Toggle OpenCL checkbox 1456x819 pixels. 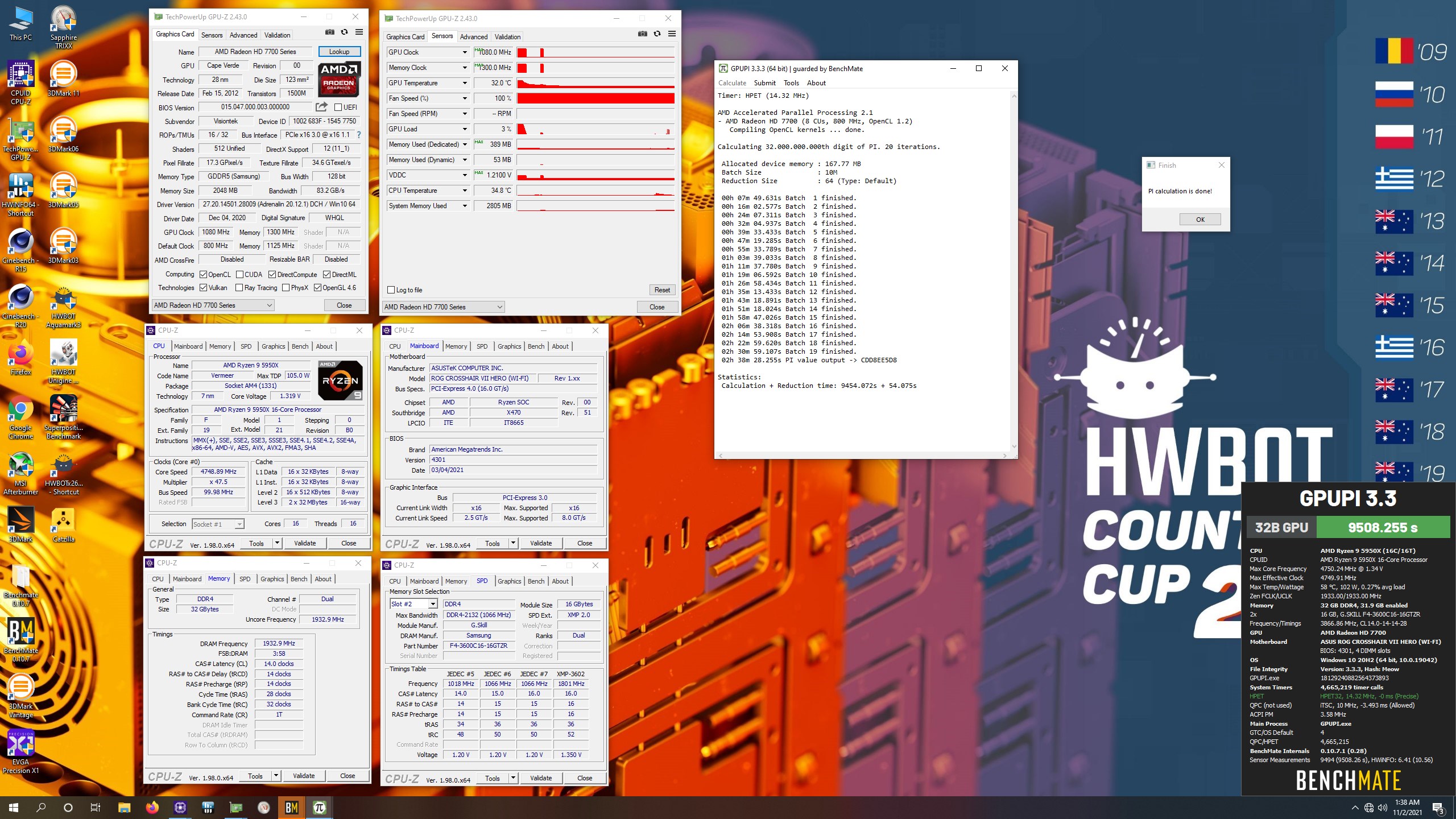pos(203,275)
